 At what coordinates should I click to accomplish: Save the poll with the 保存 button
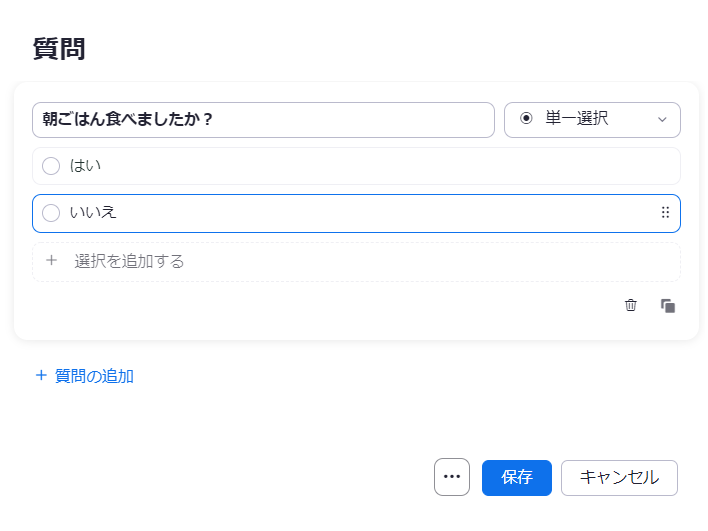tap(517, 478)
